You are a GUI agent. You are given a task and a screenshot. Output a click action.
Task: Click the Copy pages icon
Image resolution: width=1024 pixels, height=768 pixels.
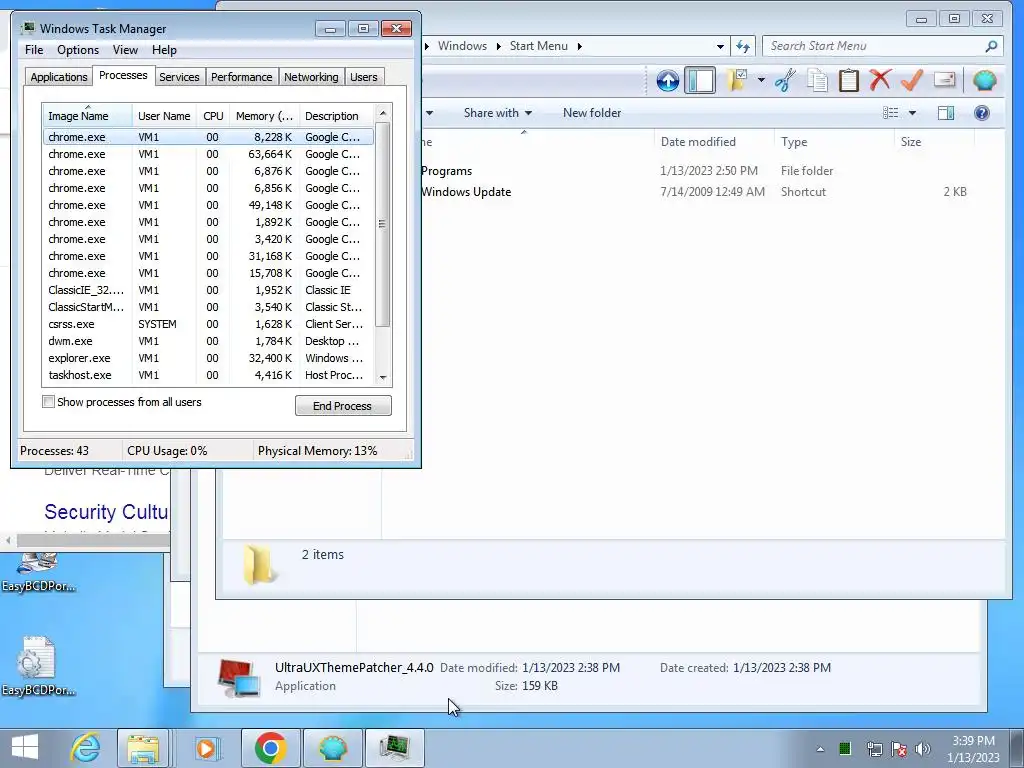point(817,80)
